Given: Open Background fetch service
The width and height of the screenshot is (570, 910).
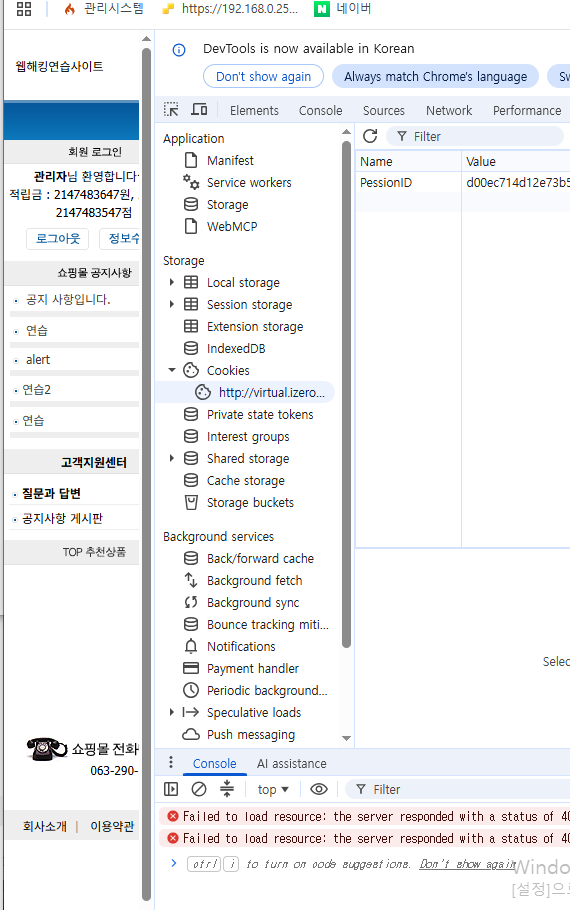Looking at the screenshot, I should [254, 580].
